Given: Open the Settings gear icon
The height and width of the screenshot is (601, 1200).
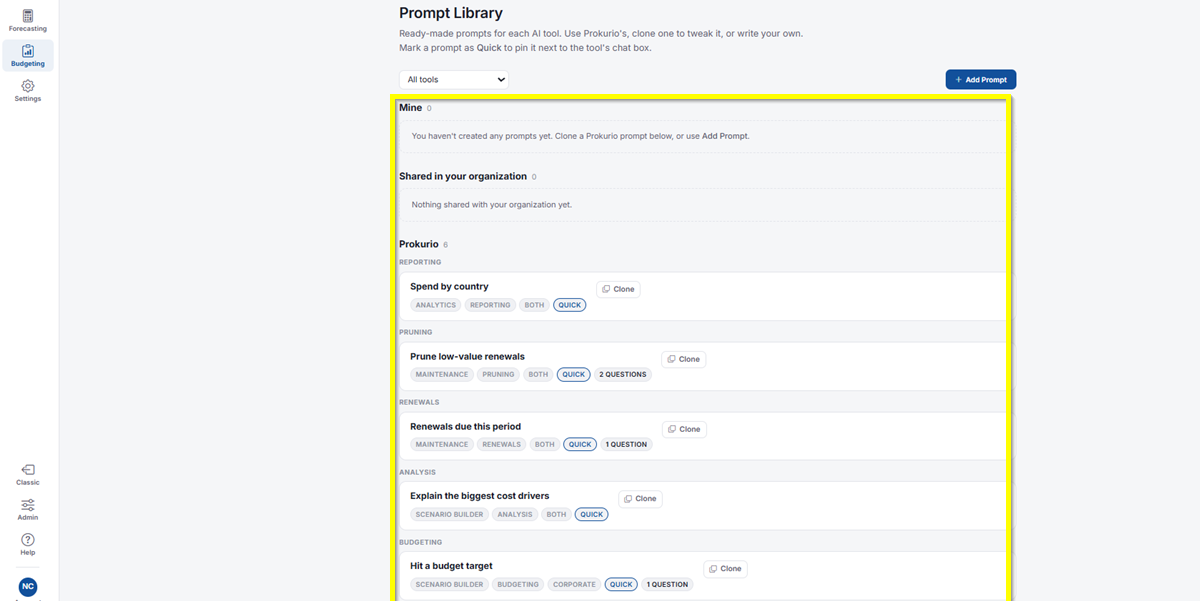Looking at the screenshot, I should pos(28,90).
